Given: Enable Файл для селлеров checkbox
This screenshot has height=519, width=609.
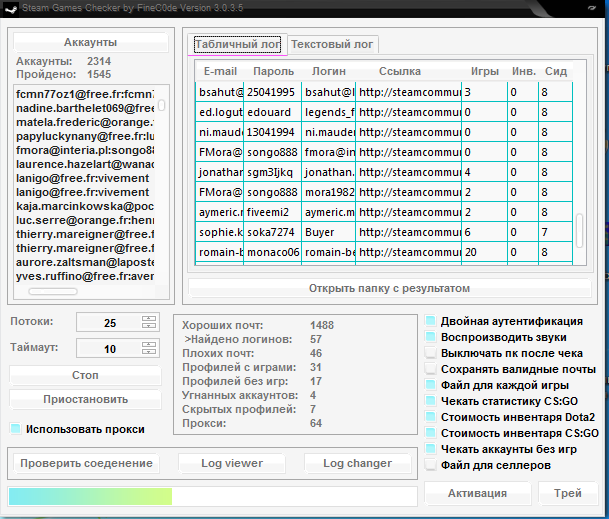Looking at the screenshot, I should [430, 465].
